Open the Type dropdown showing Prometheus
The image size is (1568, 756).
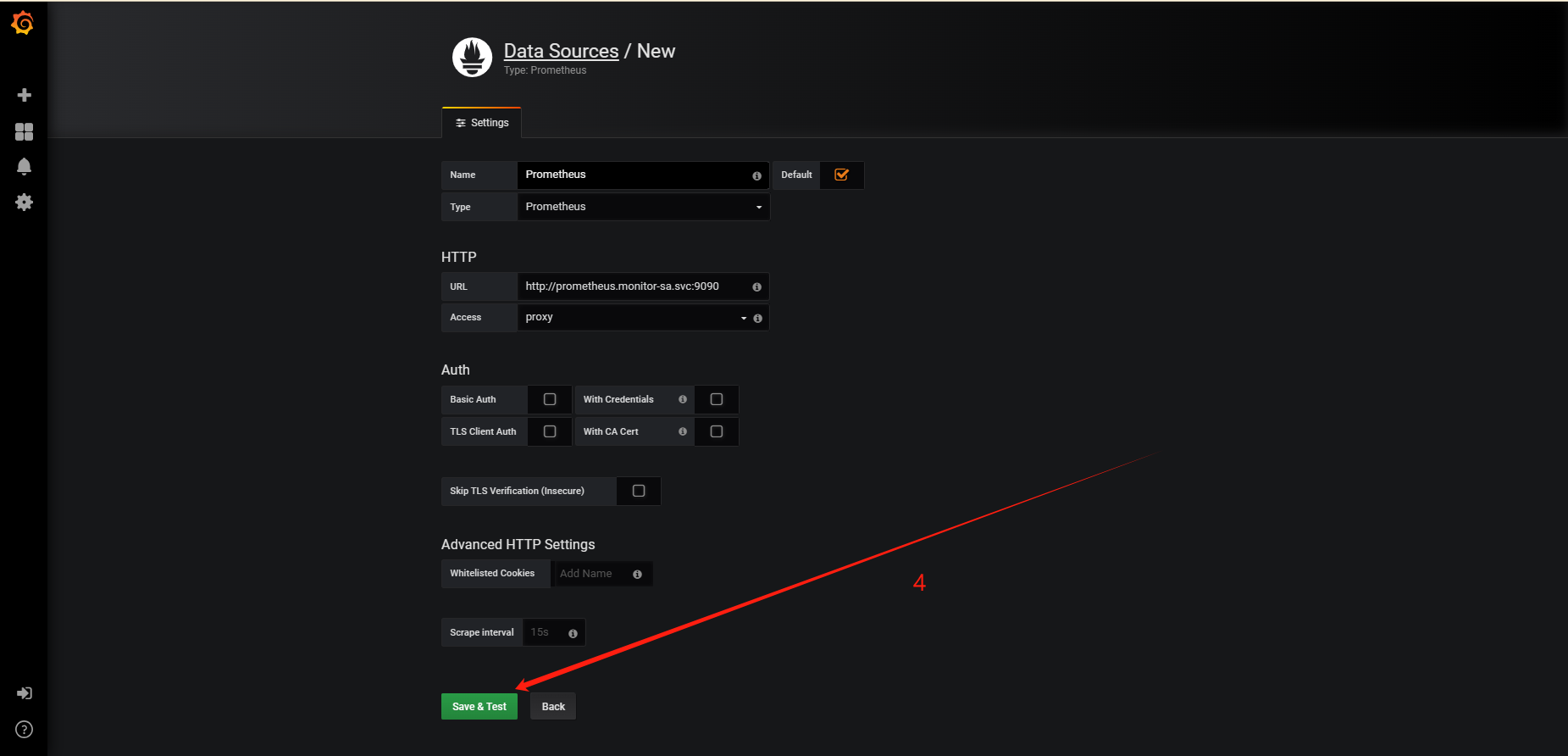click(643, 207)
